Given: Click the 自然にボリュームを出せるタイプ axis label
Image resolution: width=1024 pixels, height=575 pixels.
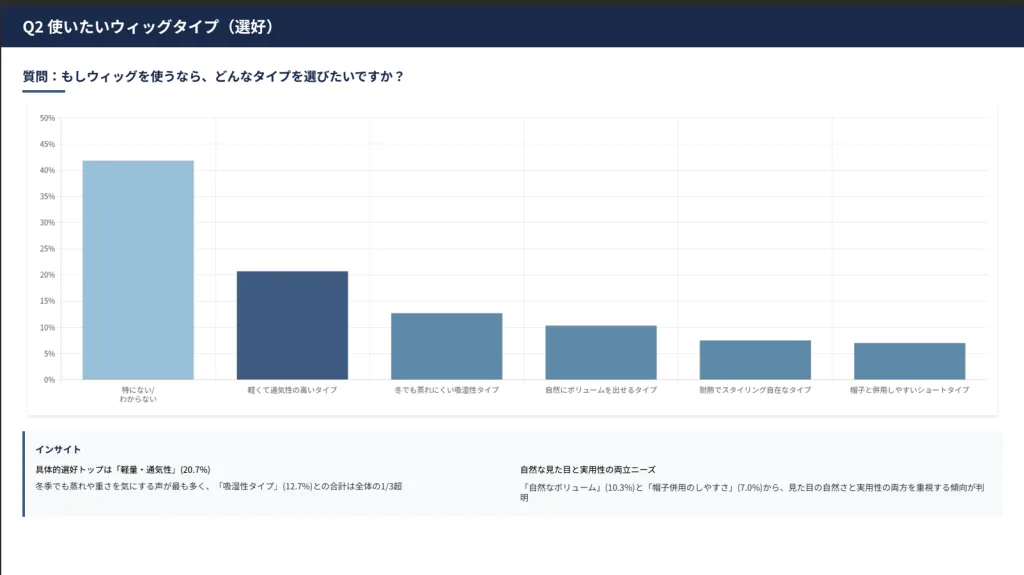Looking at the screenshot, I should point(600,390).
